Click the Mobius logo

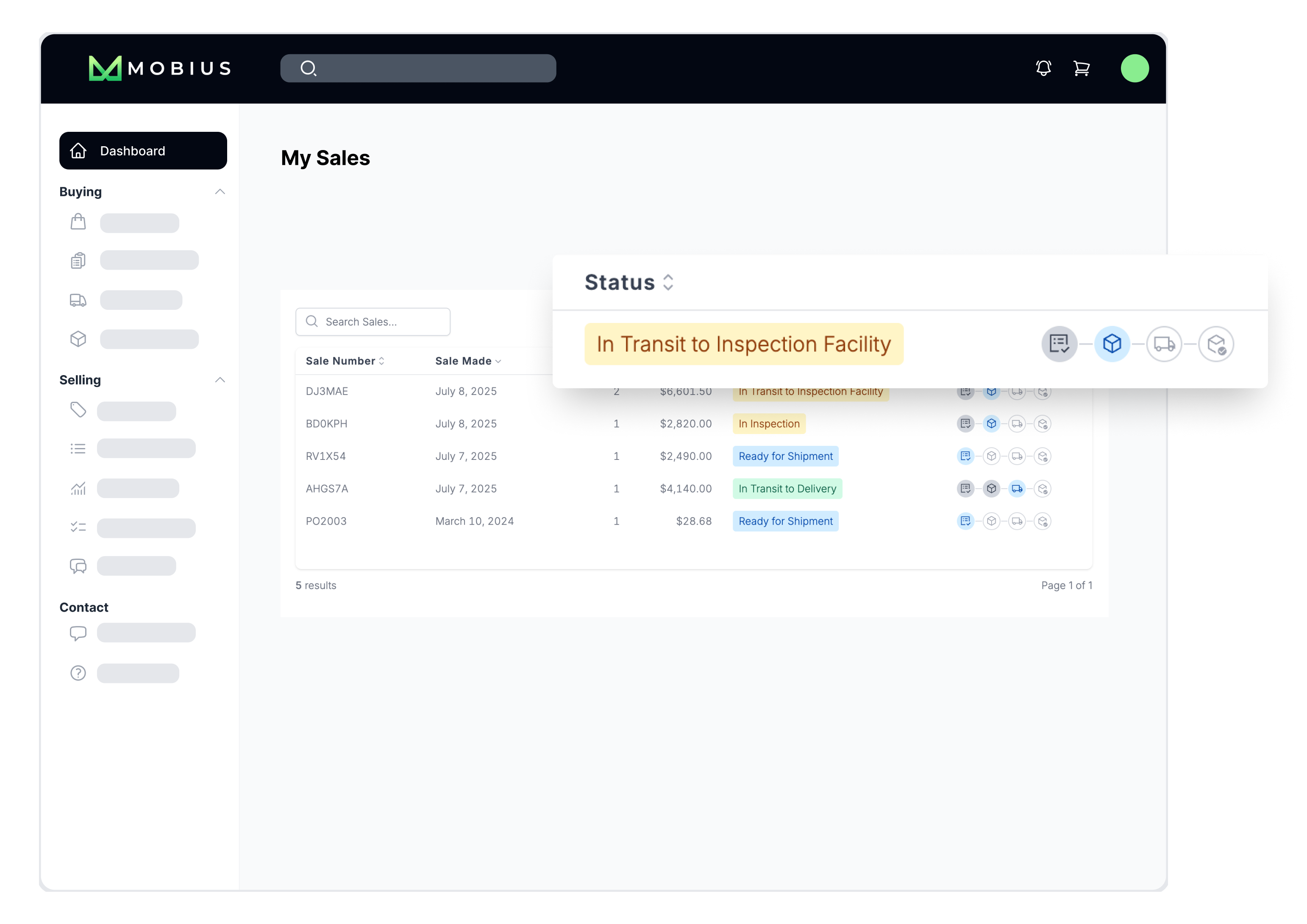tap(160, 68)
